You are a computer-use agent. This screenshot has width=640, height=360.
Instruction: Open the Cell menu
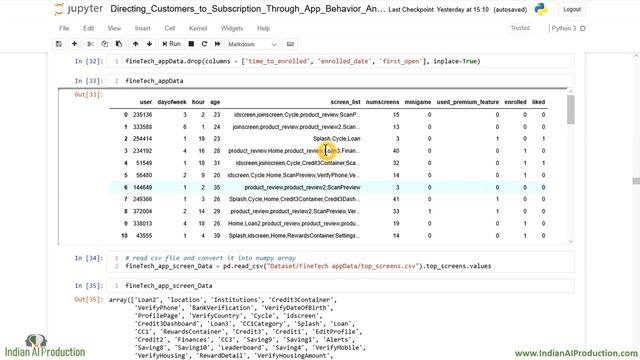tap(170, 28)
